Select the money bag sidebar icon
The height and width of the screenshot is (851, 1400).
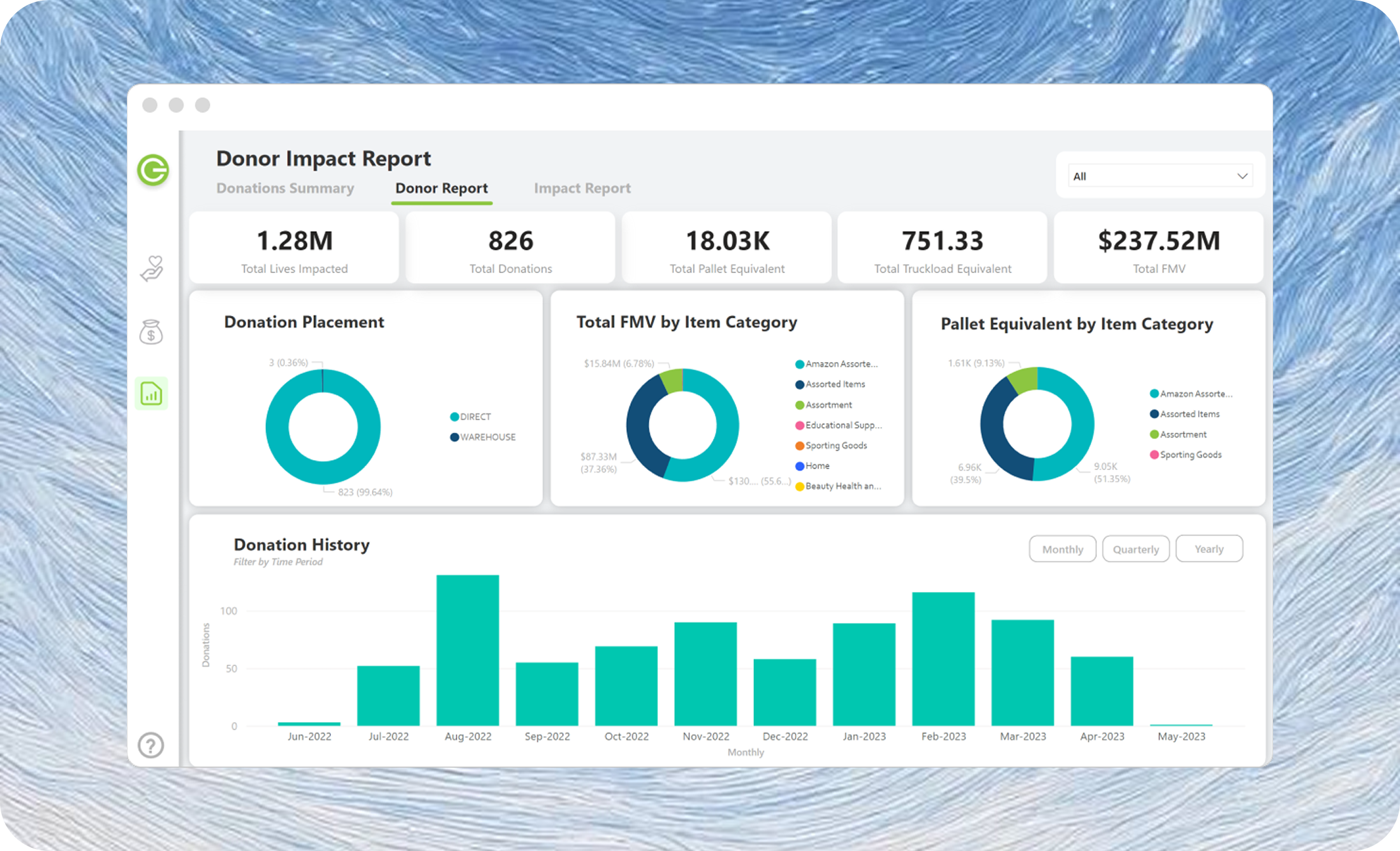pyautogui.click(x=152, y=332)
